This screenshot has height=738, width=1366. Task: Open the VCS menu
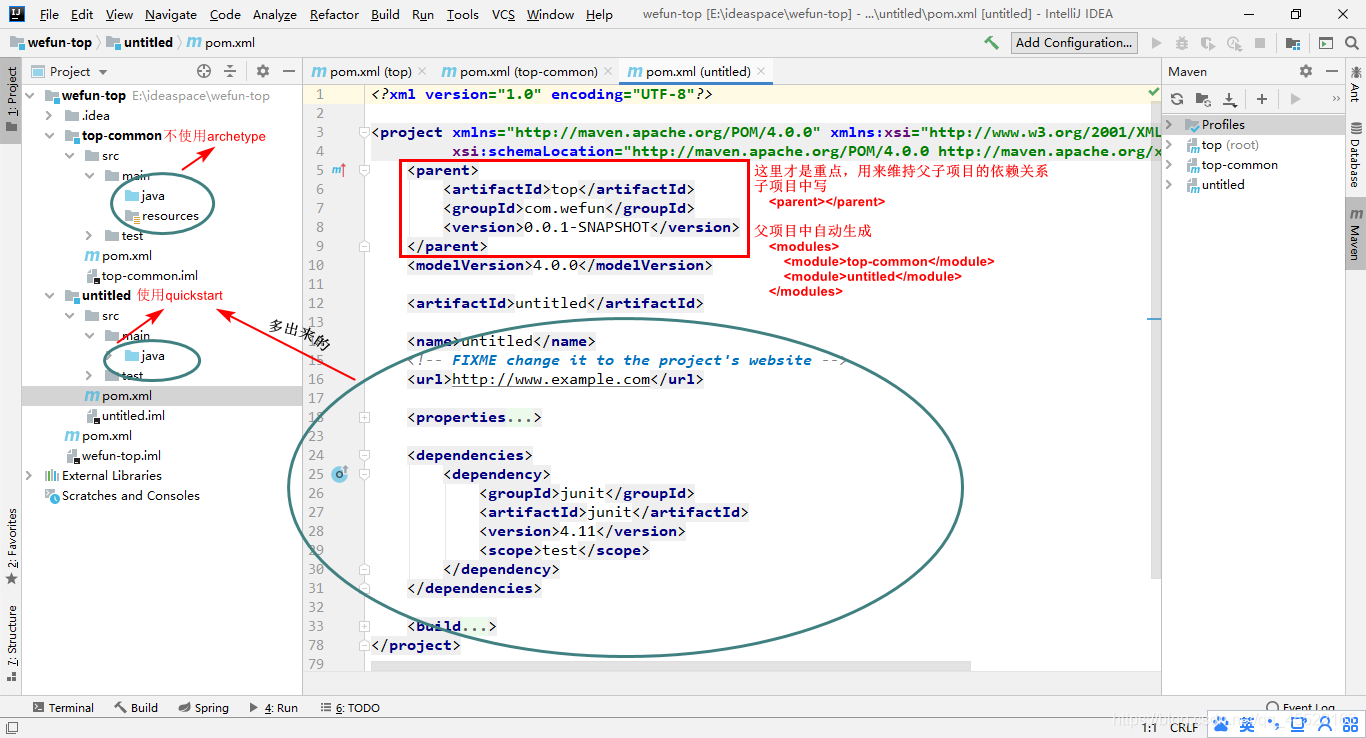click(x=504, y=15)
